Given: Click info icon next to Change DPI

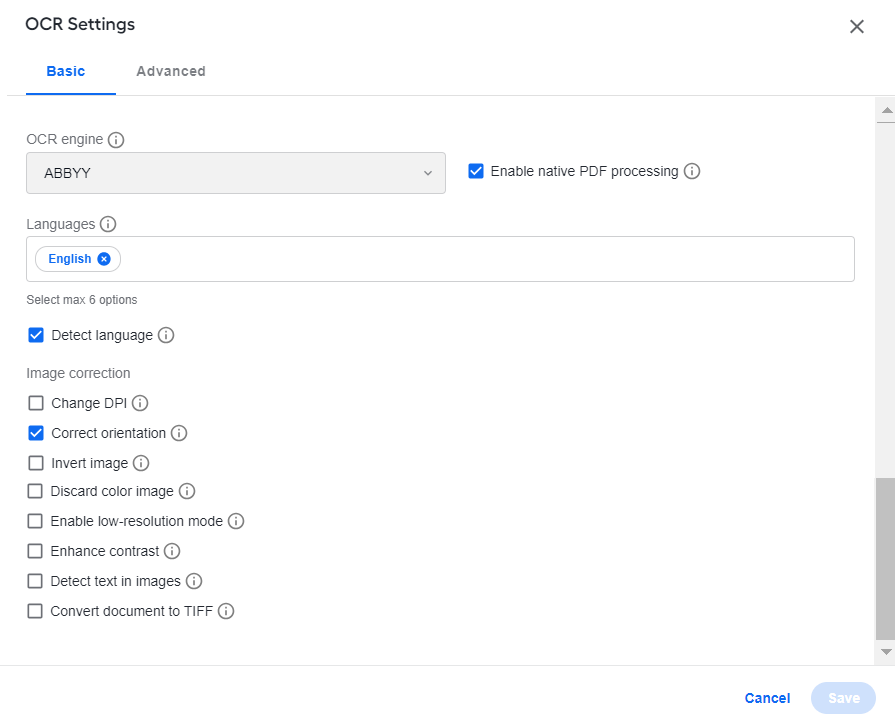Looking at the screenshot, I should pos(140,404).
